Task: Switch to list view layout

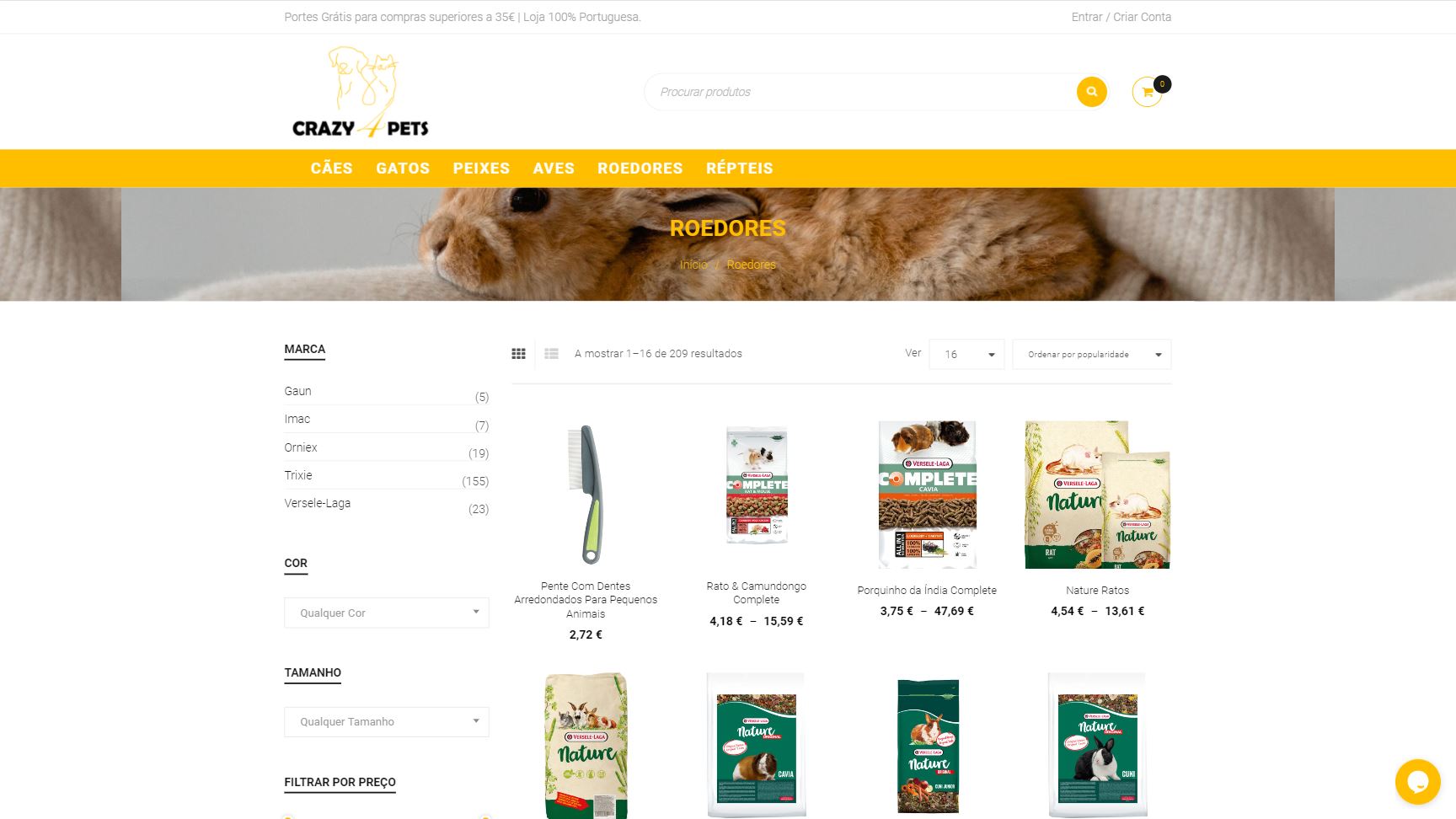Action: (551, 354)
